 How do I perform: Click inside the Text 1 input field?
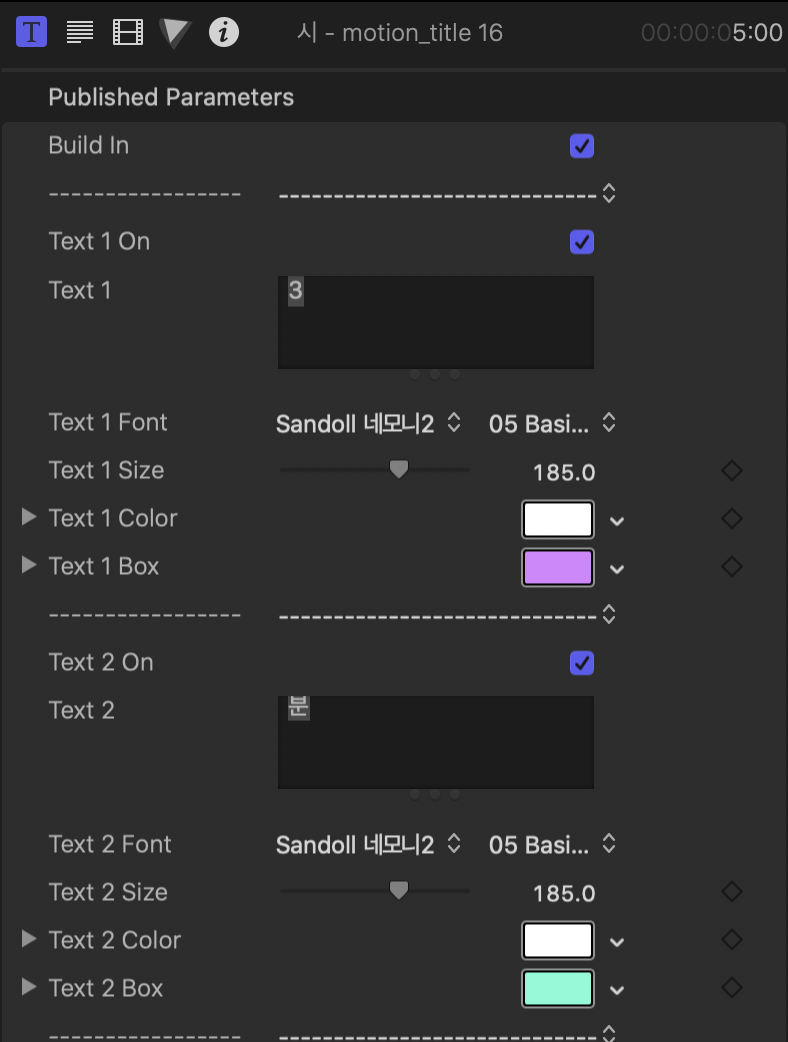pos(436,322)
